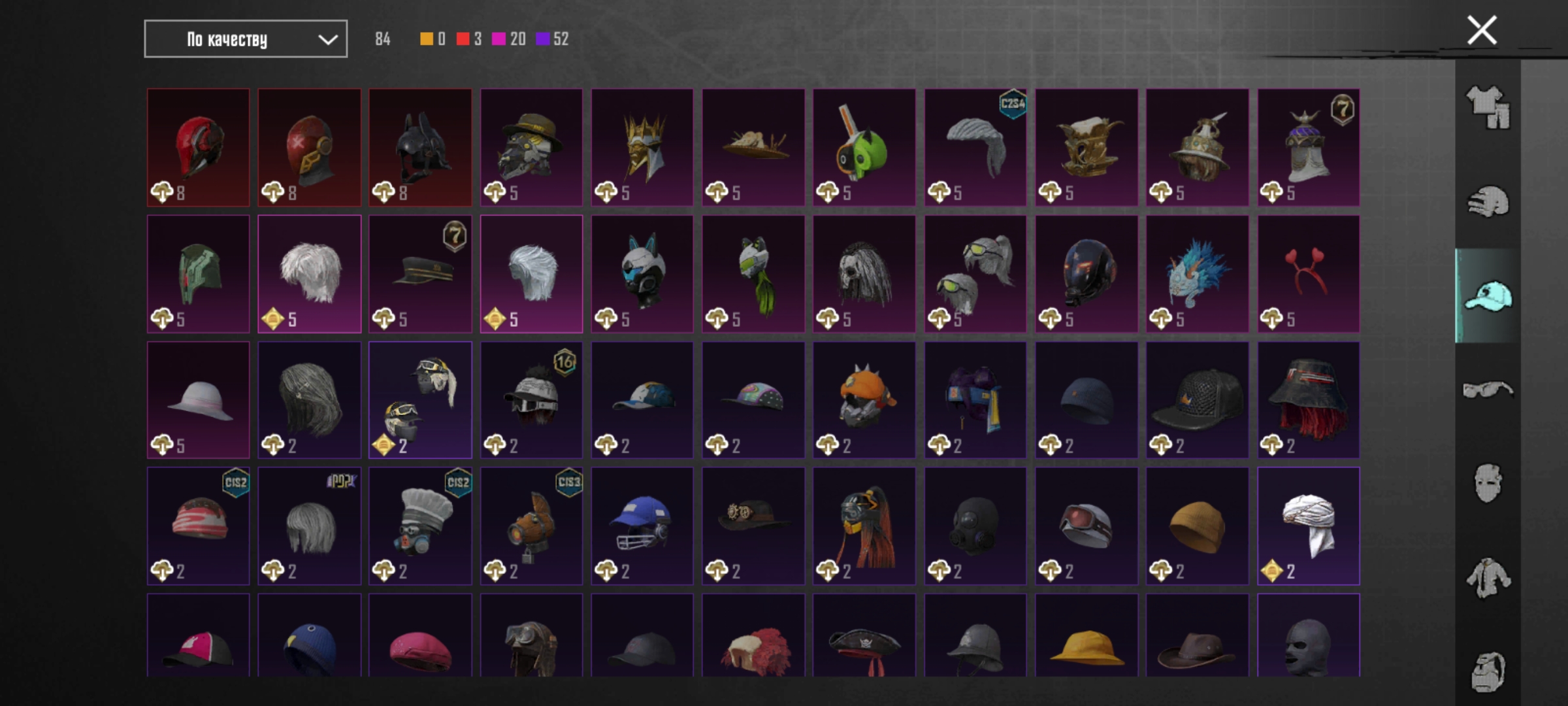Click the dropdown chevron arrow
This screenshot has width=1568, height=706.
pyautogui.click(x=327, y=40)
